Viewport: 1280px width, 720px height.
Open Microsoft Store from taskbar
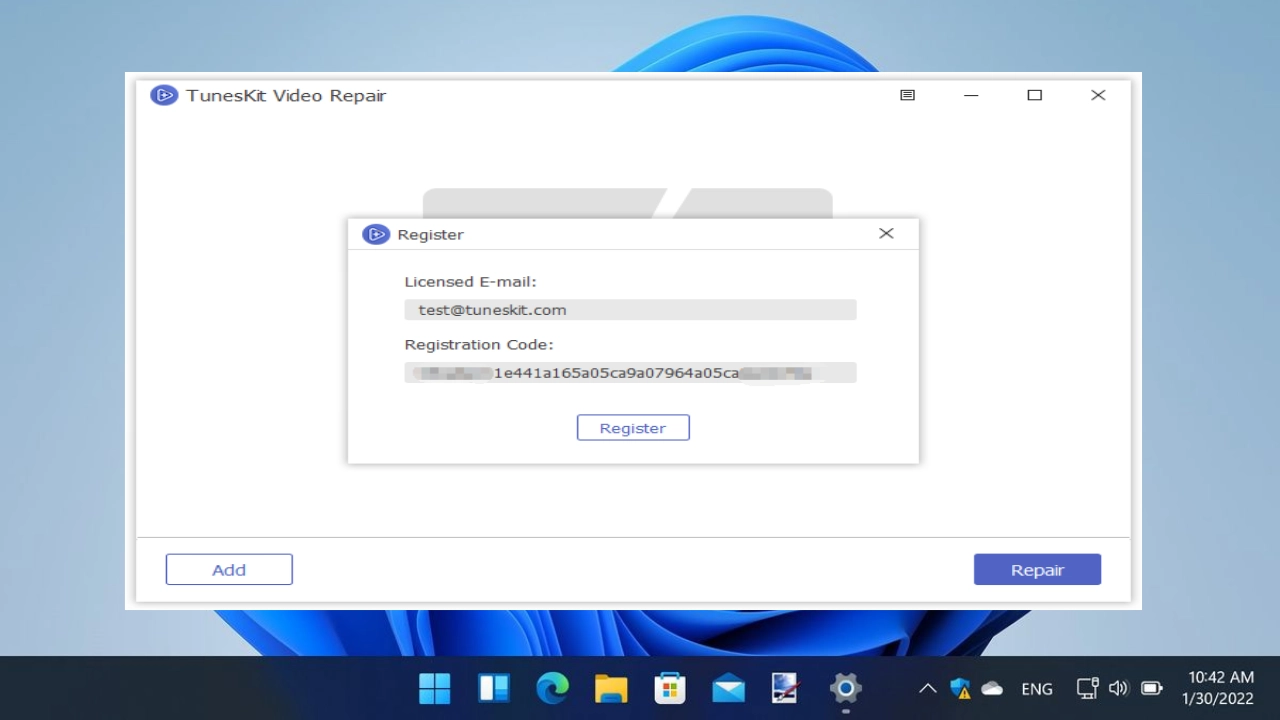point(670,688)
